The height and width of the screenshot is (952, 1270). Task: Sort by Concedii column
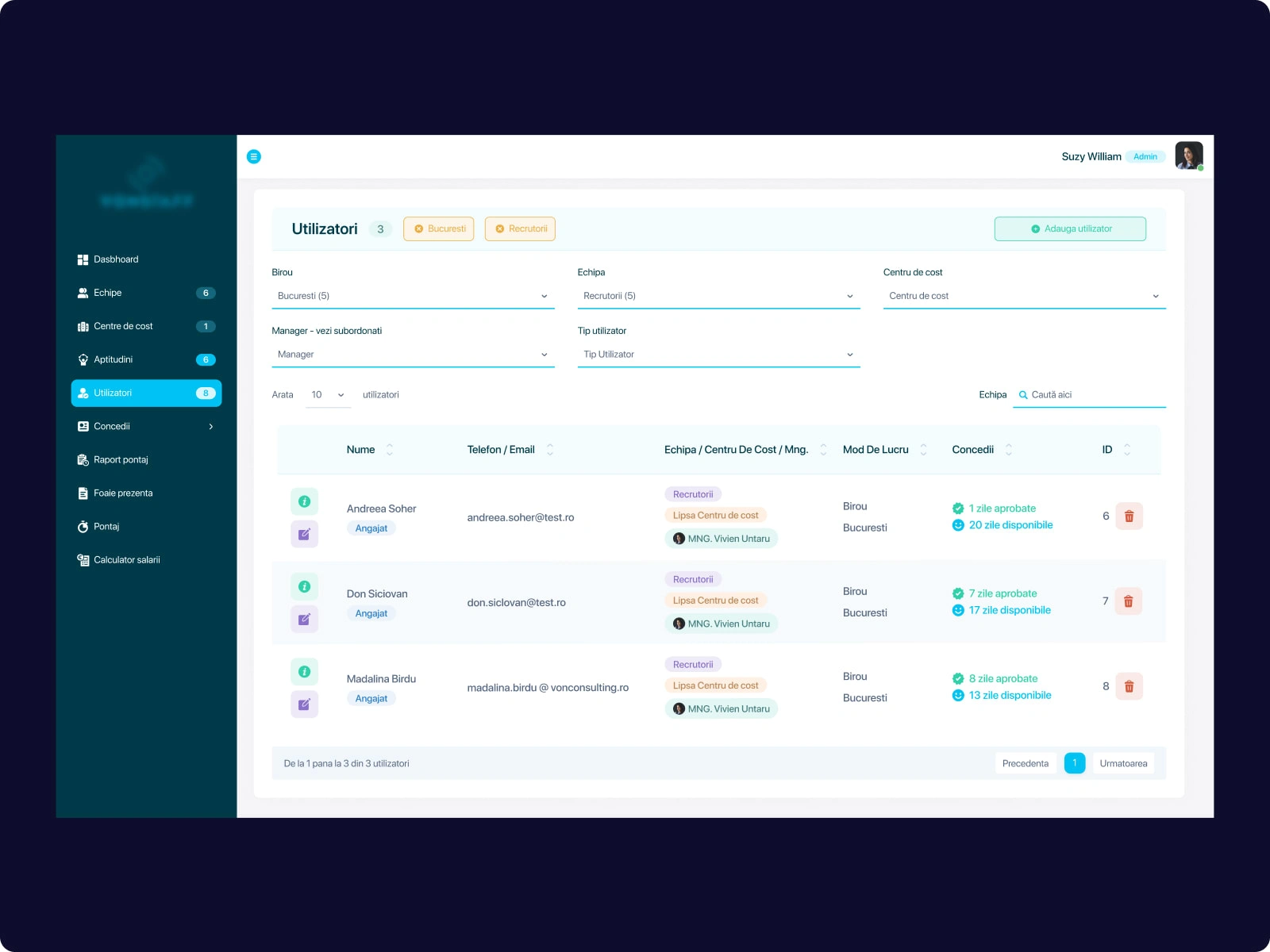click(1009, 450)
